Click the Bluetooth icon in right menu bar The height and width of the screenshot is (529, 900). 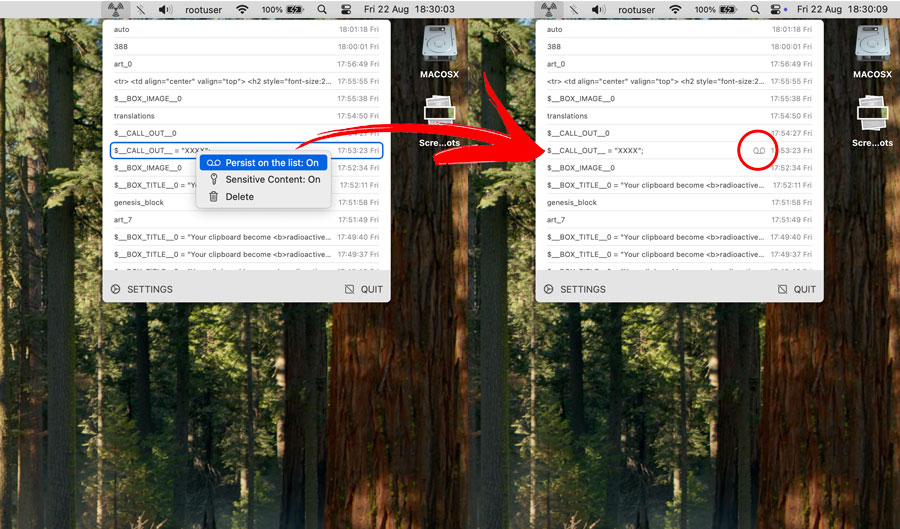573,9
